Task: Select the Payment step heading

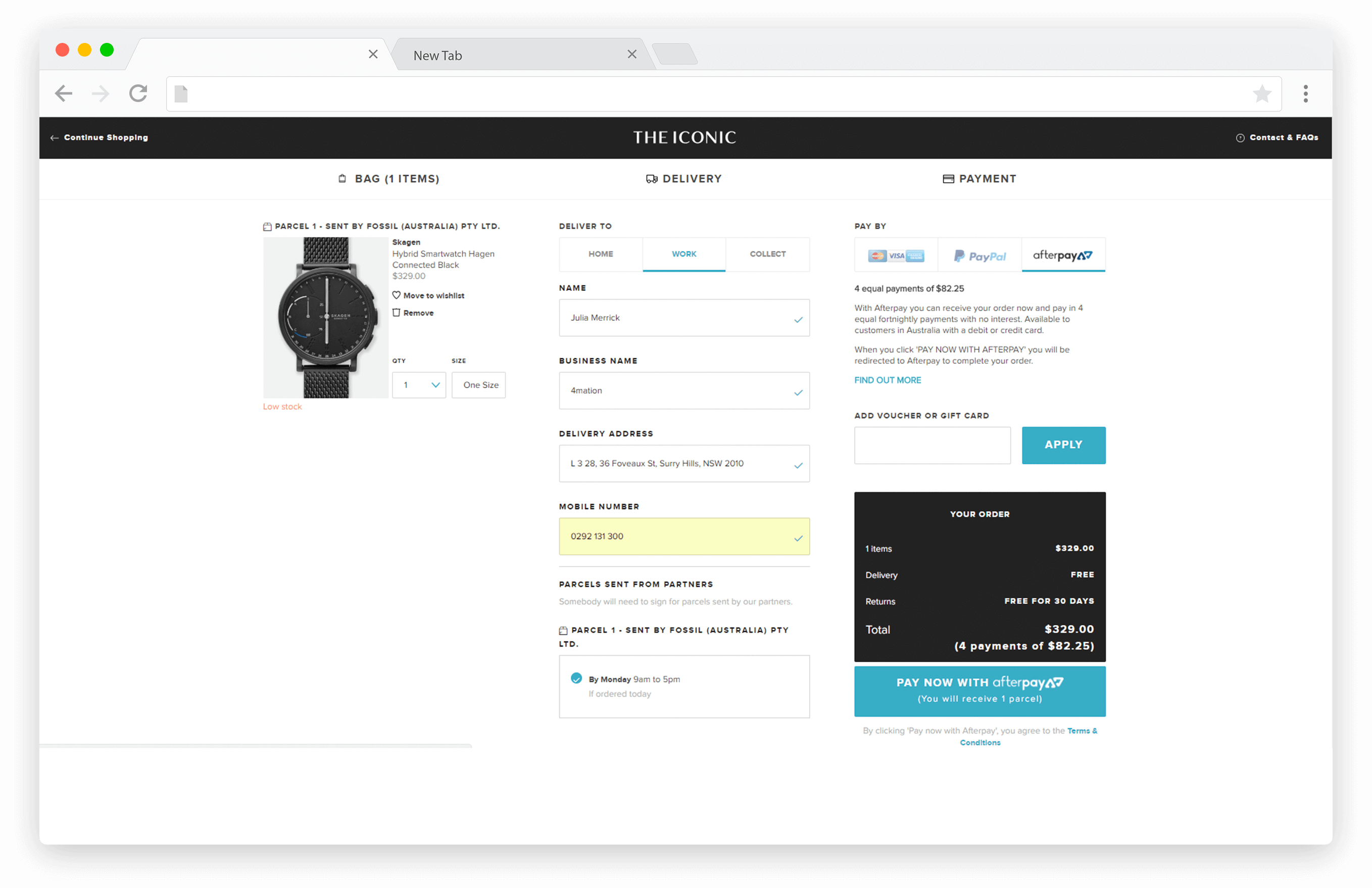Action: pos(979,179)
